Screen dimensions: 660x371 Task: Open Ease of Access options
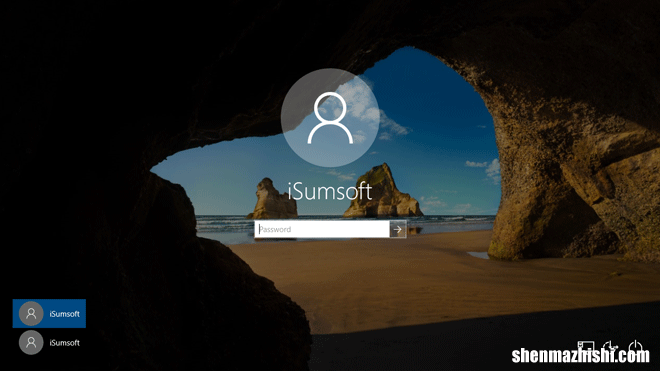pyautogui.click(x=610, y=347)
